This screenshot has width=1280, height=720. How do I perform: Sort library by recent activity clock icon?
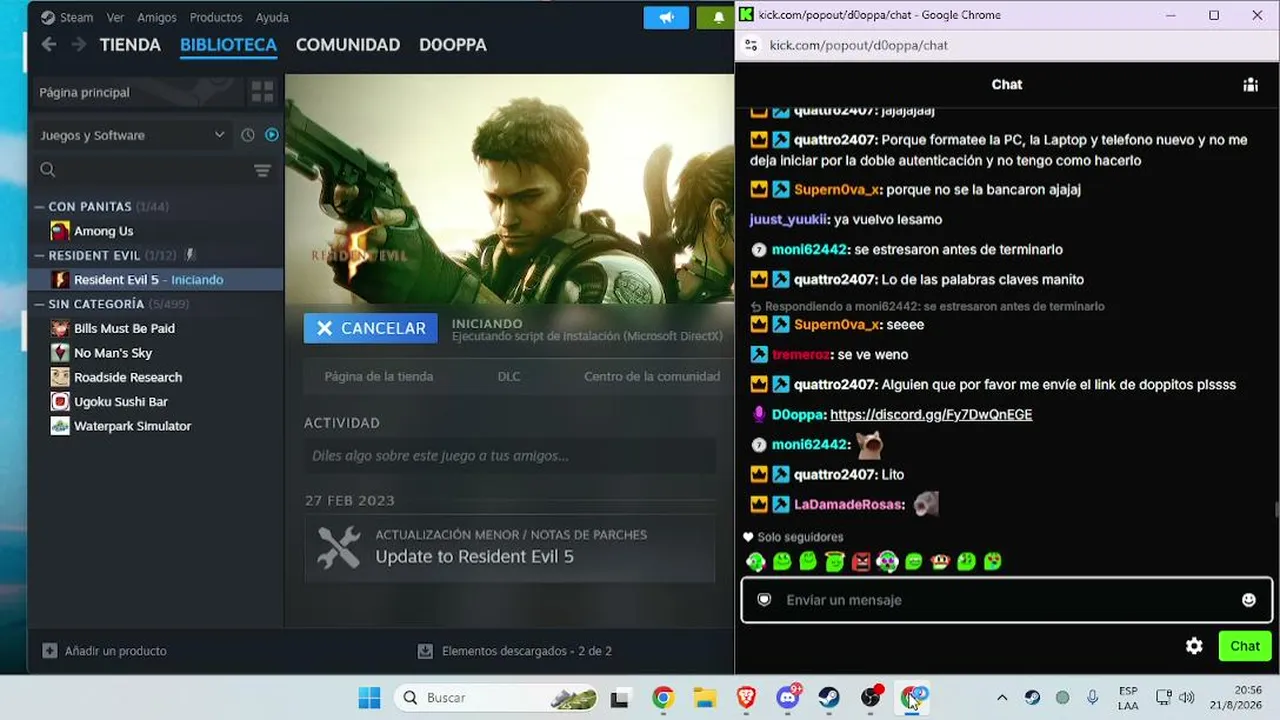(248, 135)
